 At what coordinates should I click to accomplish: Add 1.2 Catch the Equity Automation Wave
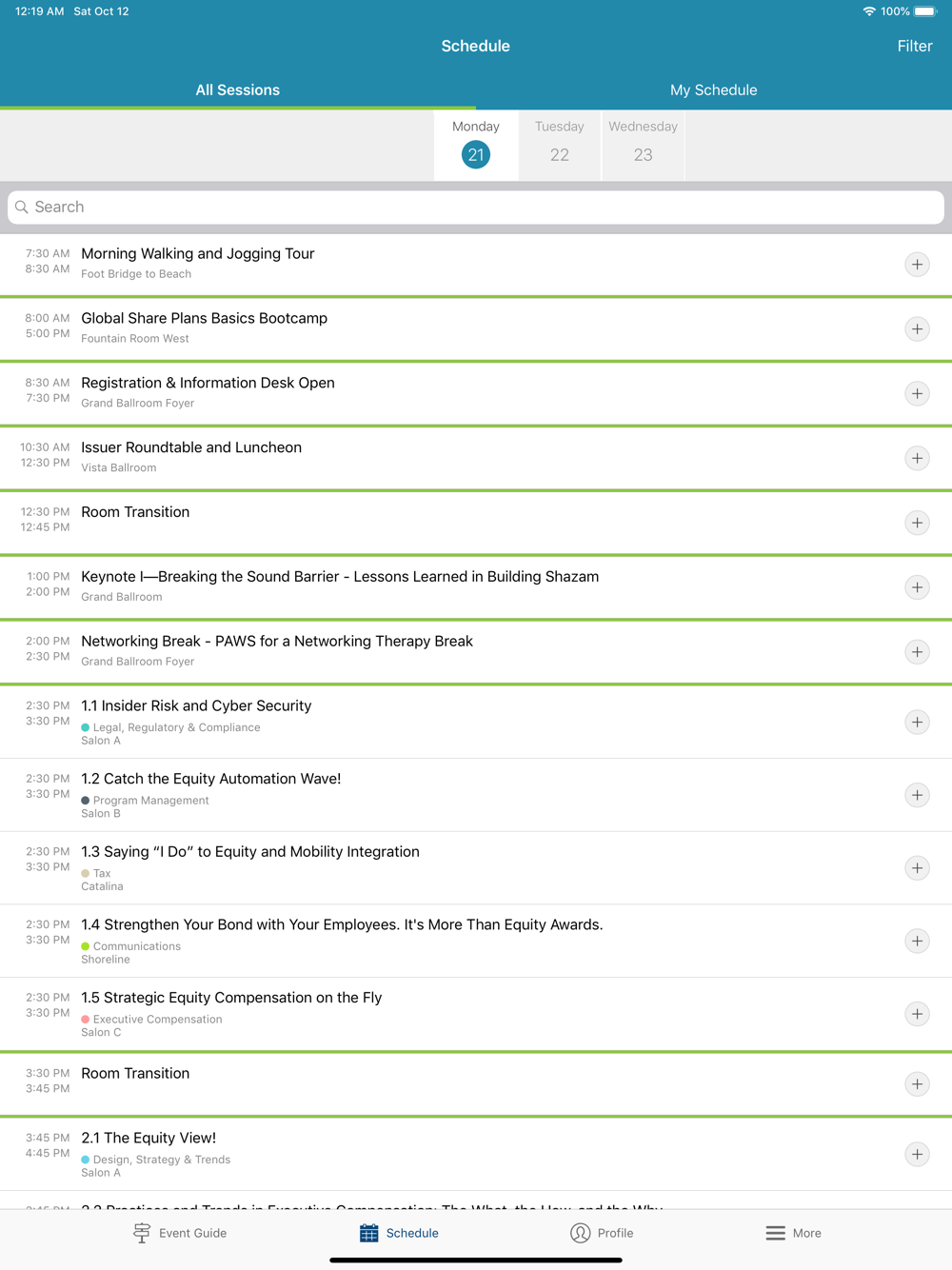click(917, 795)
